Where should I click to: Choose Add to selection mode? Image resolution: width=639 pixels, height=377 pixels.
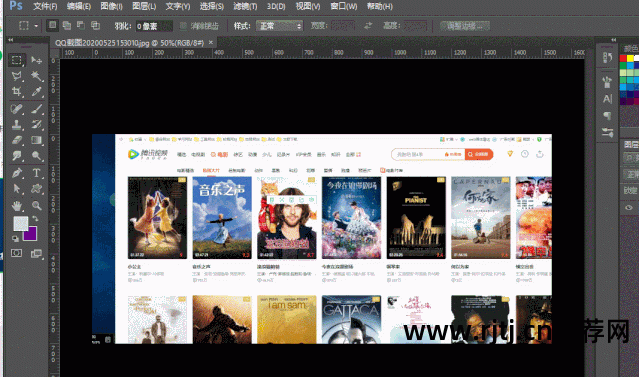pos(67,26)
